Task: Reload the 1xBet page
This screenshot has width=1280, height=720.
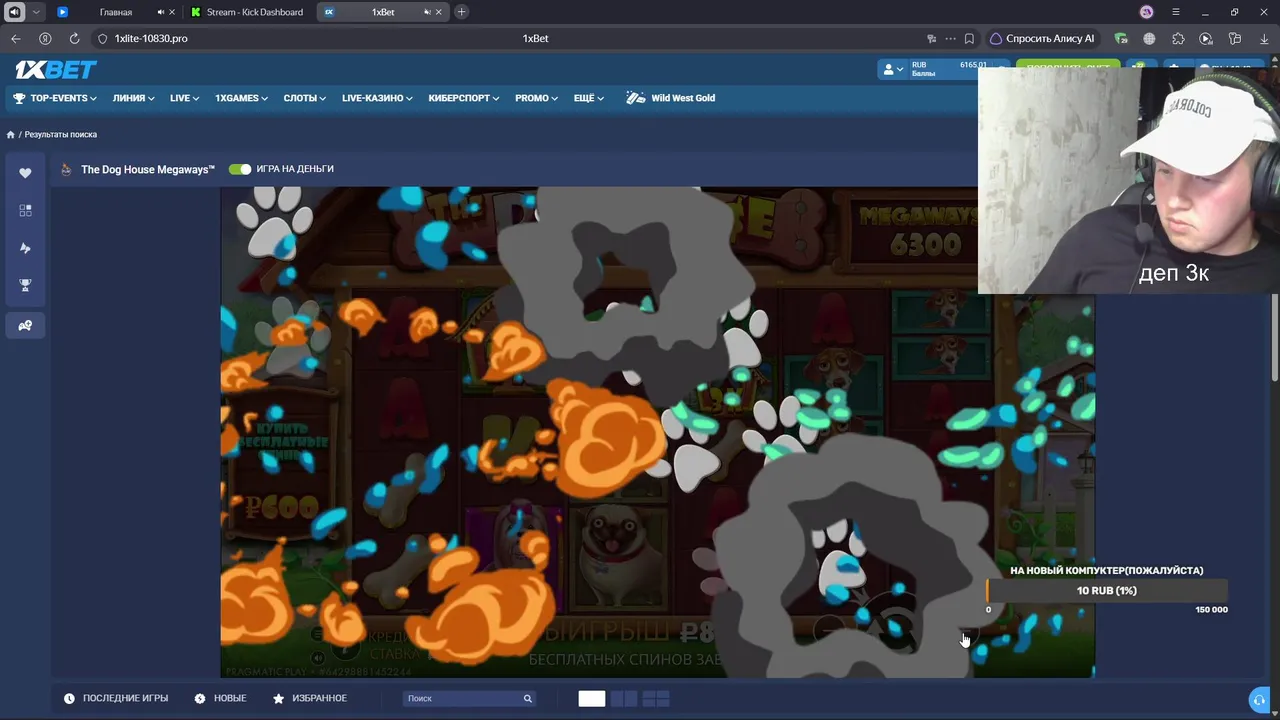Action: pos(74,38)
